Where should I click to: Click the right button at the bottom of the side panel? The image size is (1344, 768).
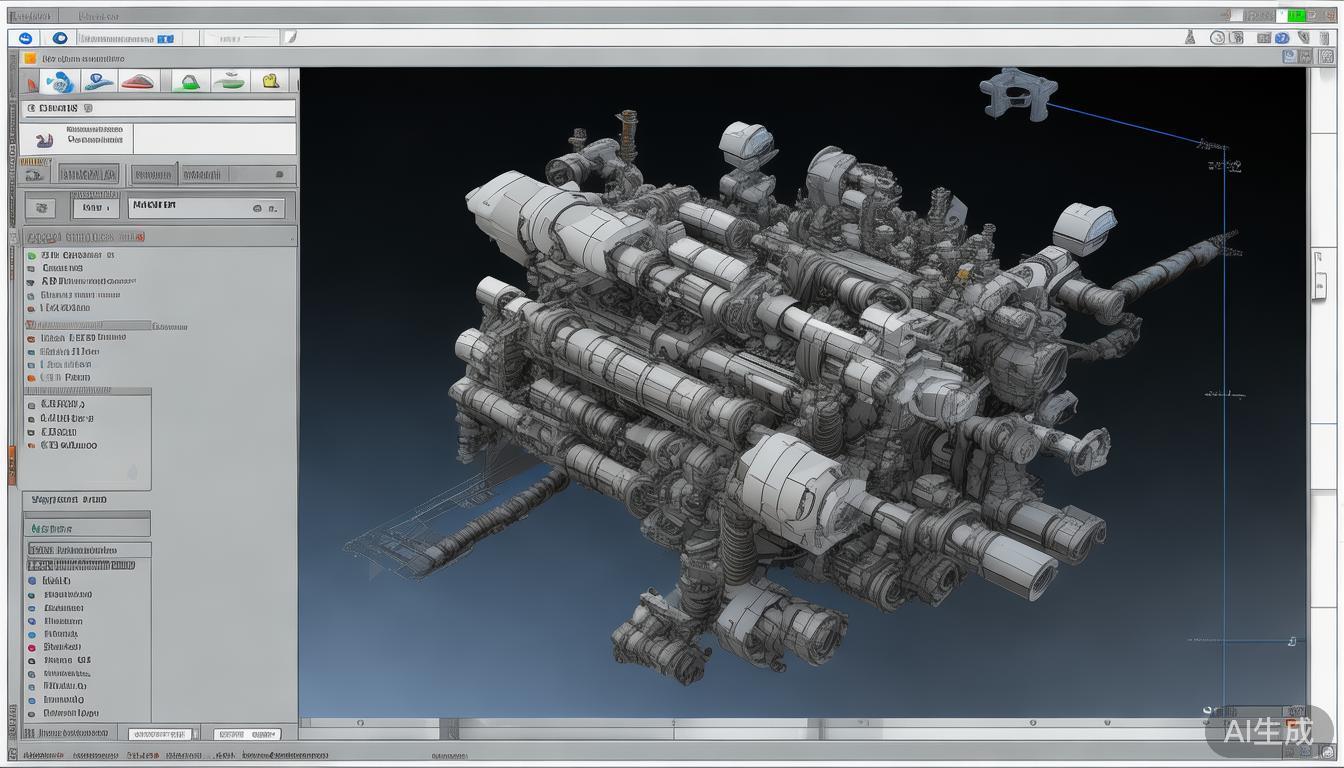[x=247, y=734]
